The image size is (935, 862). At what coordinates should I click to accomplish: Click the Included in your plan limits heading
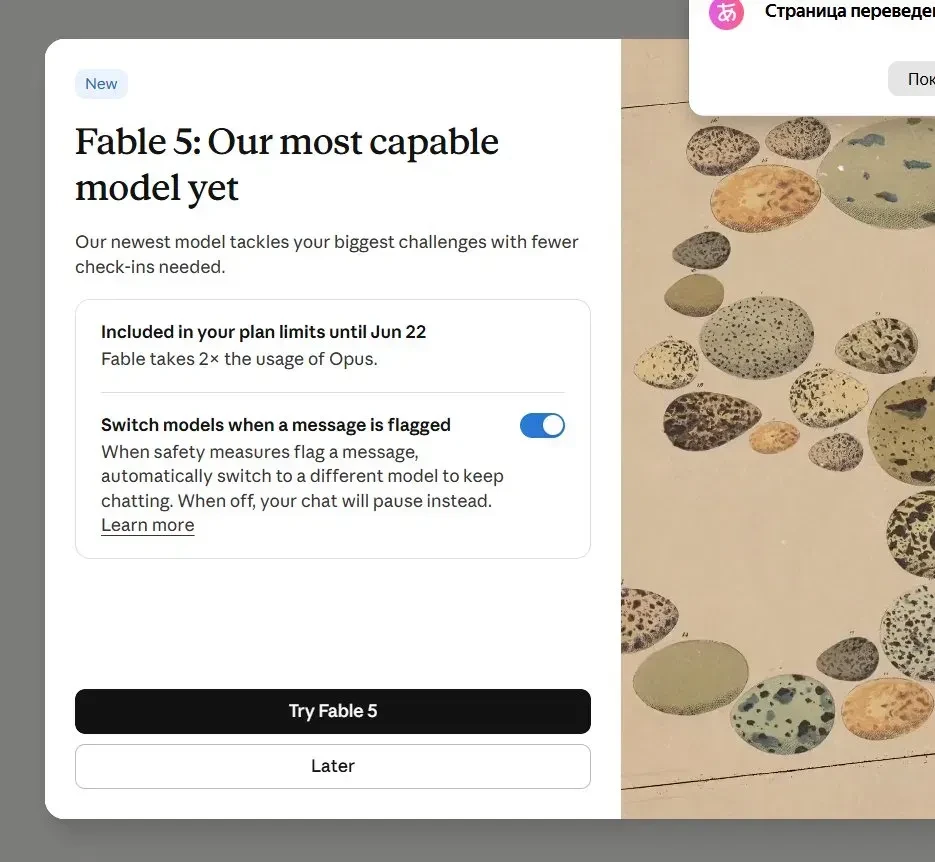264,332
